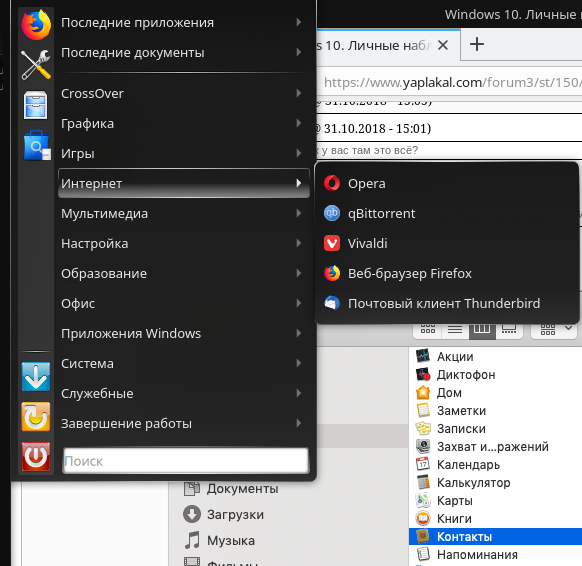Expand Графика submenu arrow
Screen dimensions: 582x566
[299, 123]
